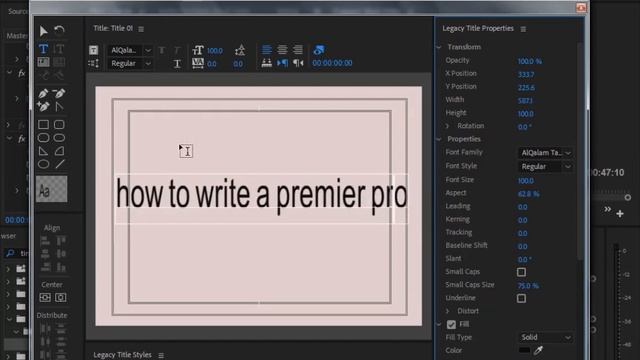This screenshot has height=360, width=640.
Task: Click the Height value 100.0
Action: click(526, 114)
